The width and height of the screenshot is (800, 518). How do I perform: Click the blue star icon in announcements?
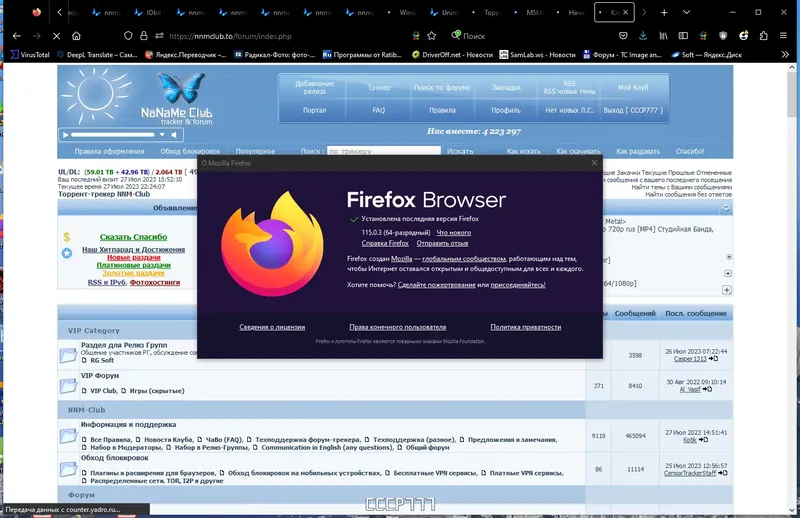pos(67,253)
